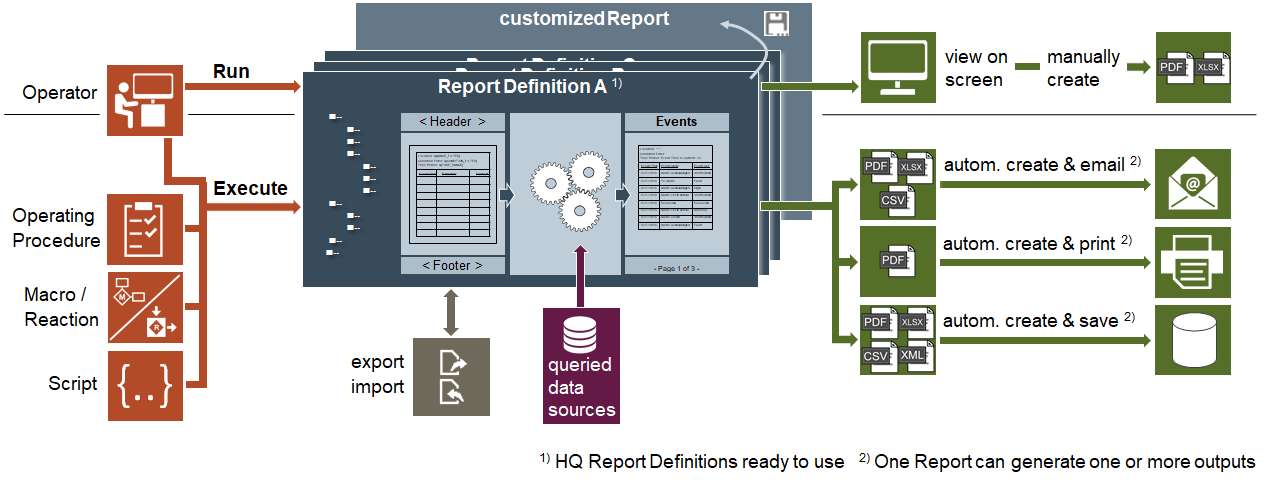
Task: Click the monitor view on screen icon
Action: tap(898, 67)
